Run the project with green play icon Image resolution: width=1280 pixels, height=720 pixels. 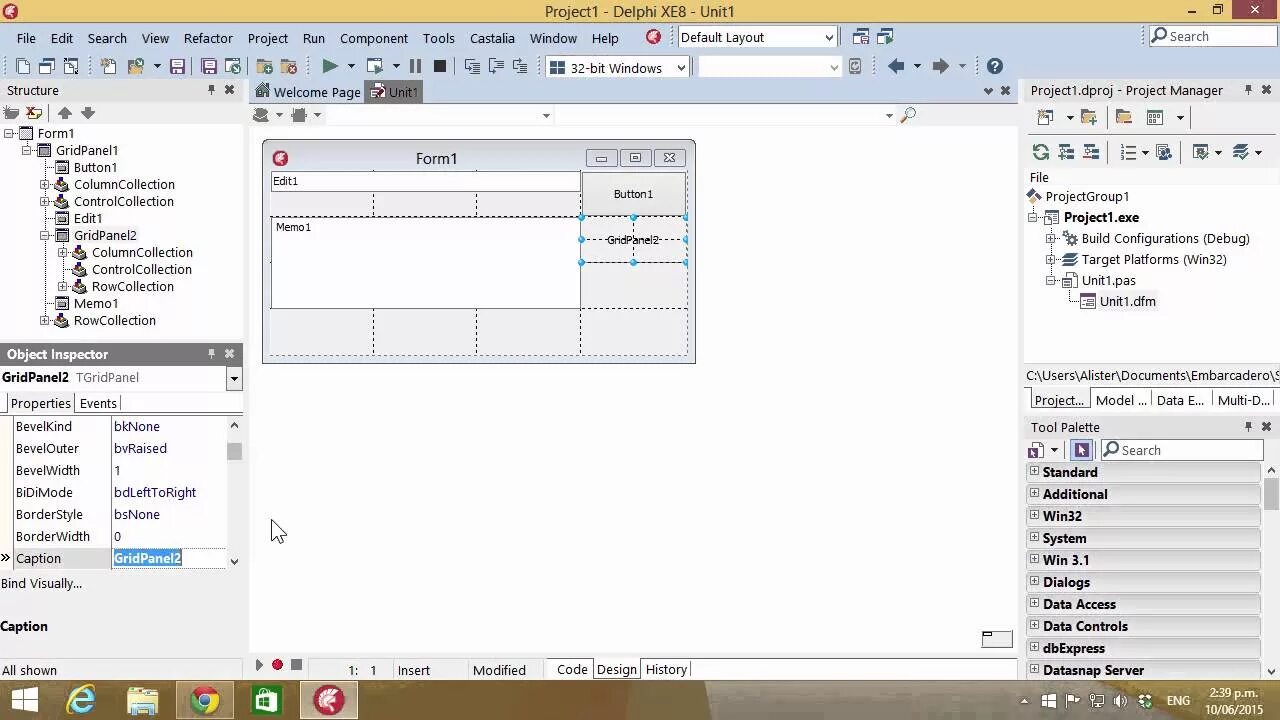329,67
